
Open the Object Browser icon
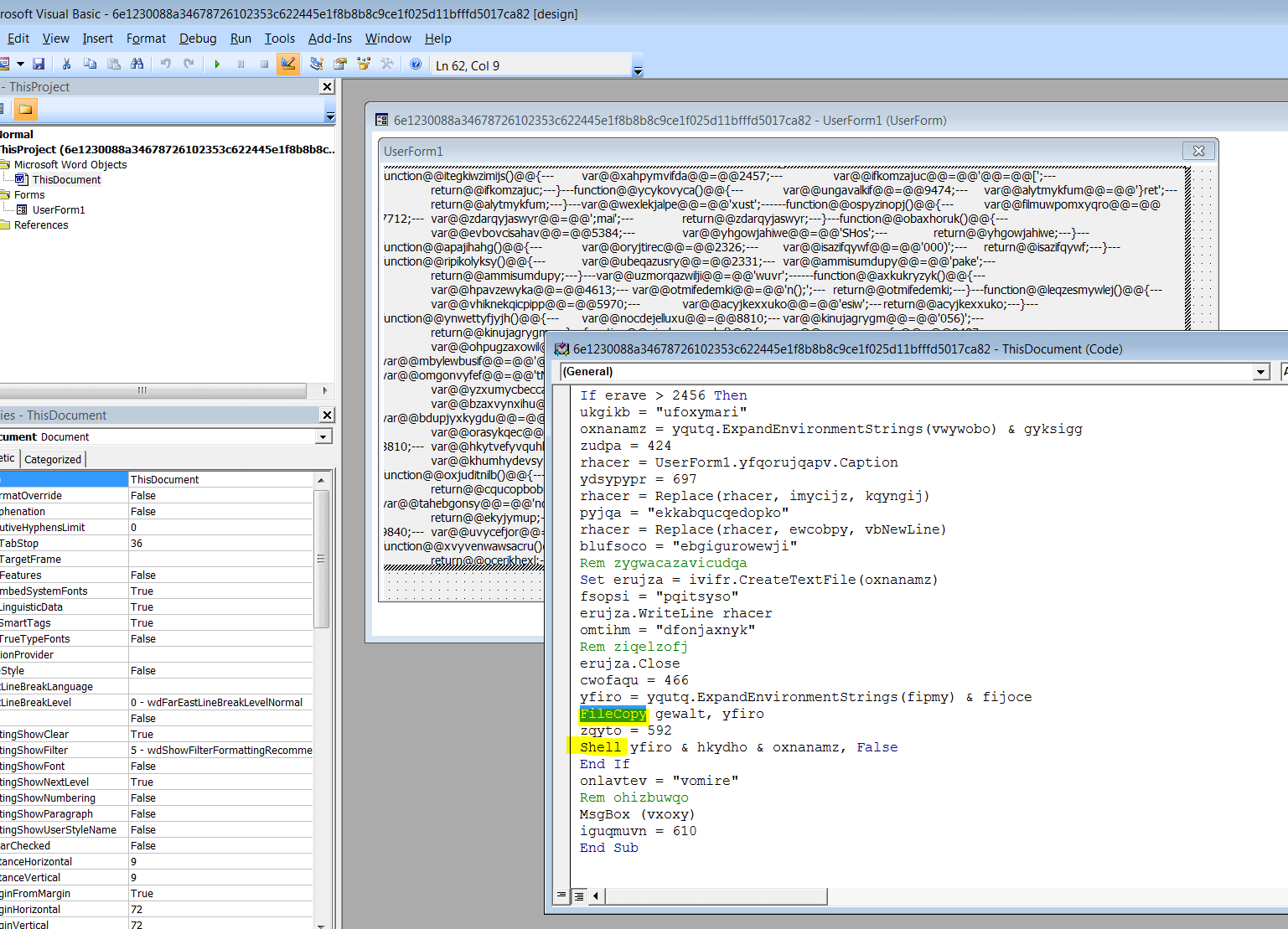363,64
